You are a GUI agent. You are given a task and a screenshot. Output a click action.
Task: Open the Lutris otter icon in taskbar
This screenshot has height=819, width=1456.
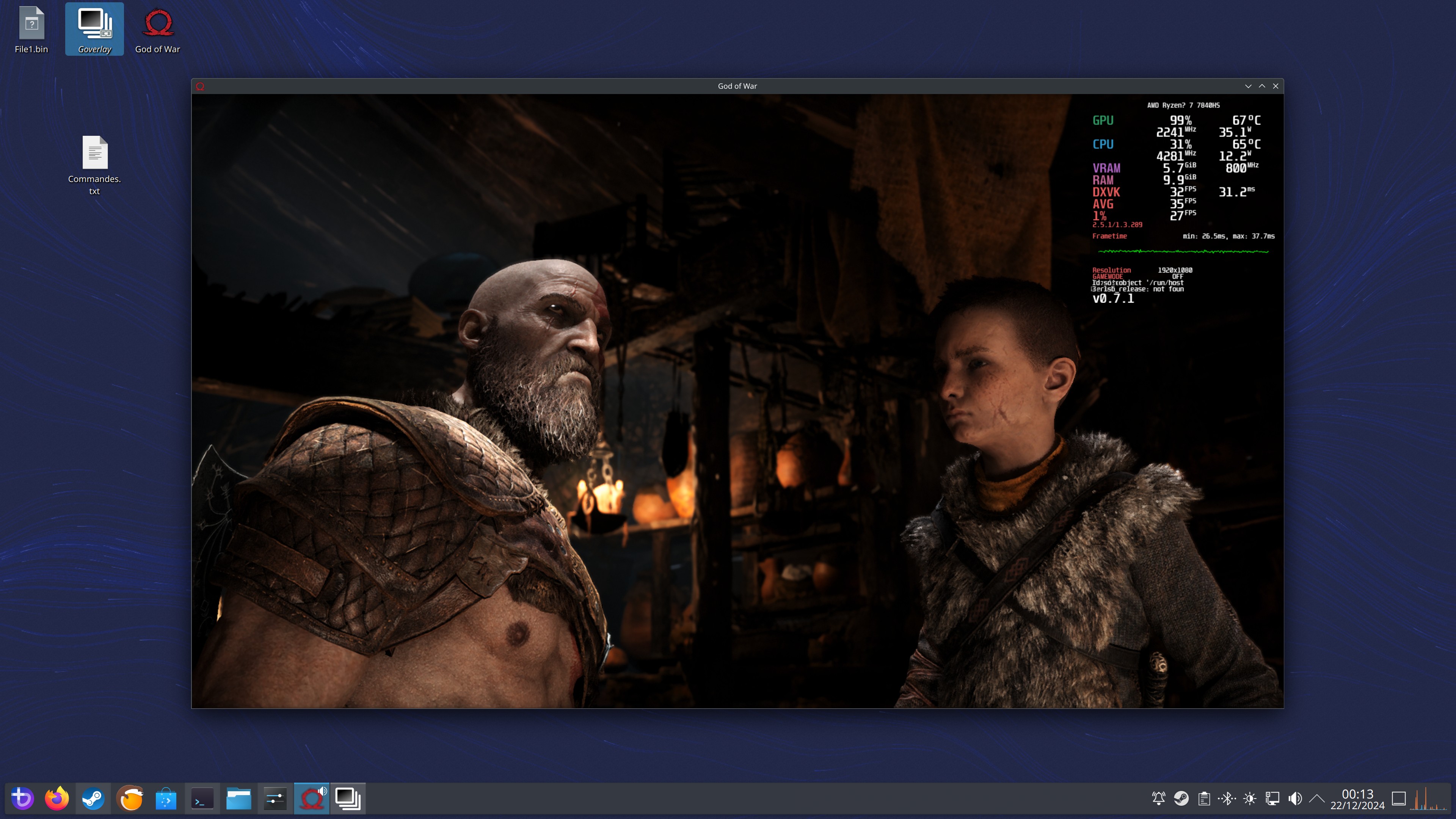point(130,798)
